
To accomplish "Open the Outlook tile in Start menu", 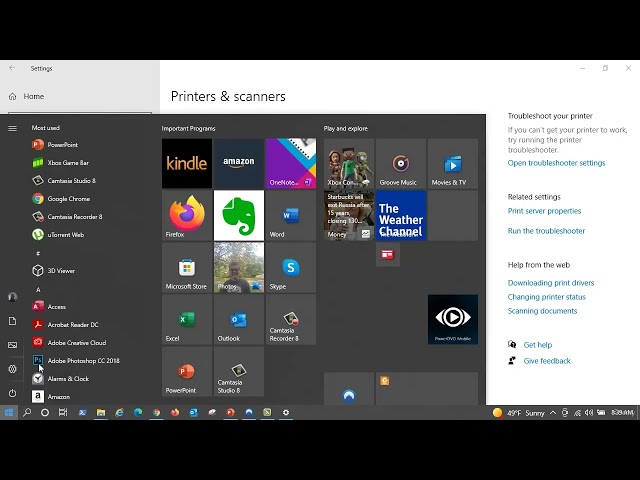I will pyautogui.click(x=239, y=319).
